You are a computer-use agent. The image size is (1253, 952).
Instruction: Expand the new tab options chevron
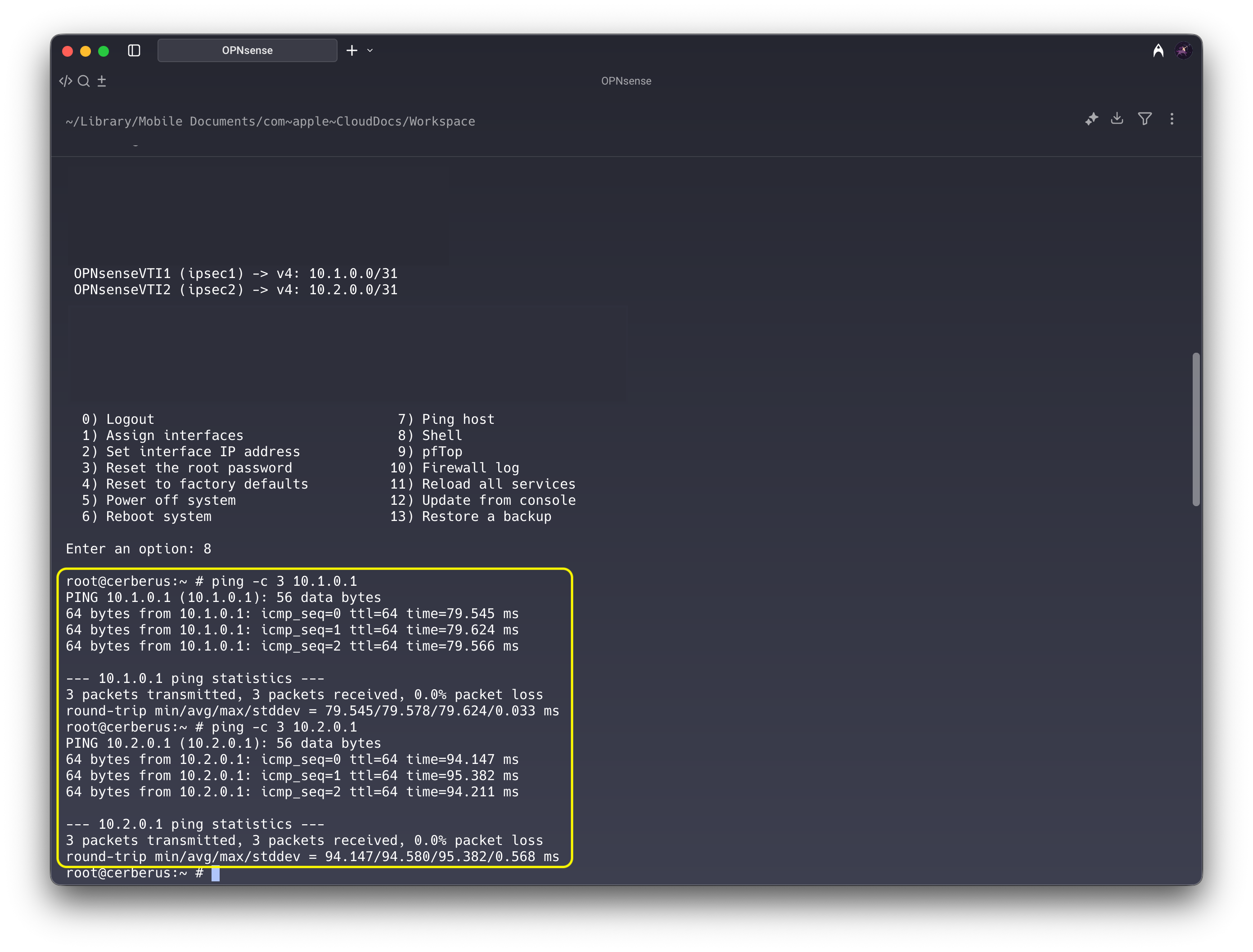pyautogui.click(x=370, y=50)
